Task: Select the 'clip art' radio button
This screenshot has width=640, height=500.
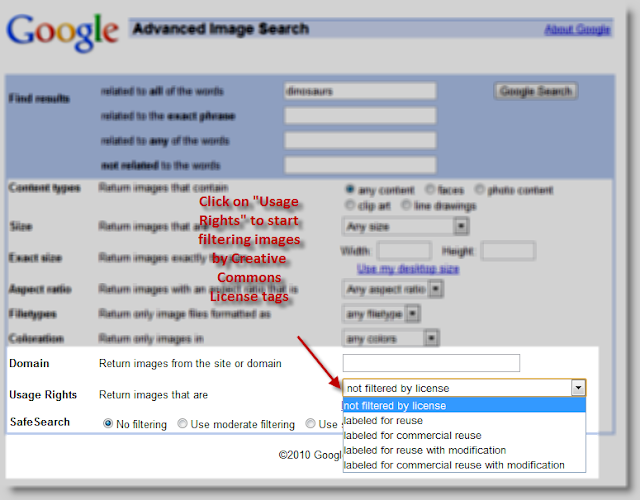Action: point(350,205)
